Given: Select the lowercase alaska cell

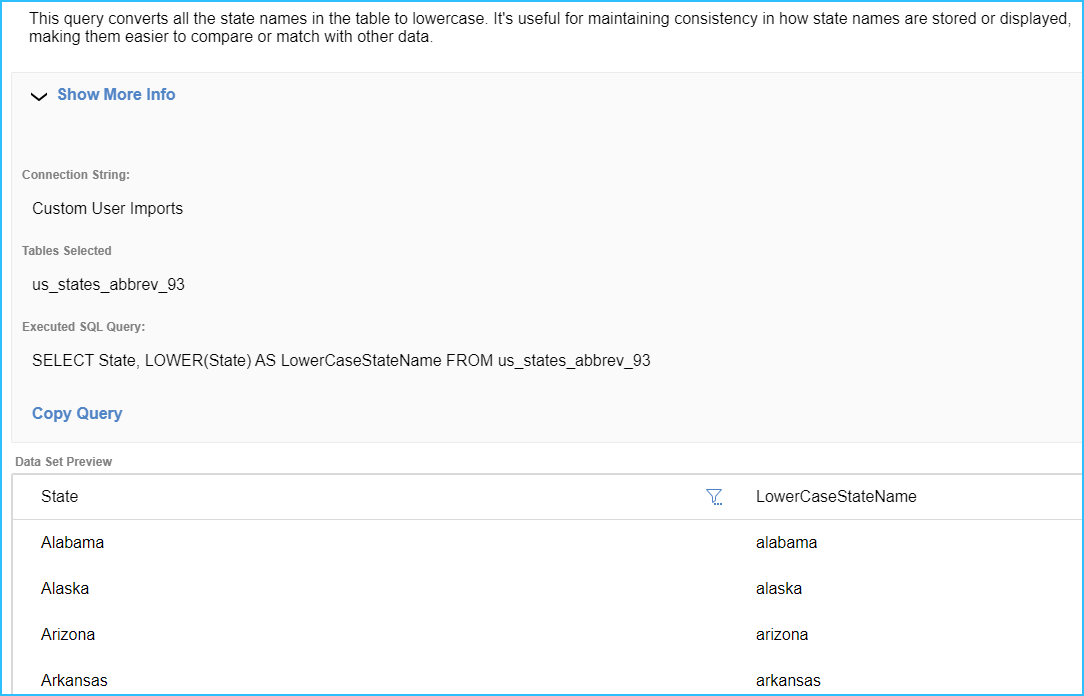Looking at the screenshot, I should pyautogui.click(x=778, y=588).
